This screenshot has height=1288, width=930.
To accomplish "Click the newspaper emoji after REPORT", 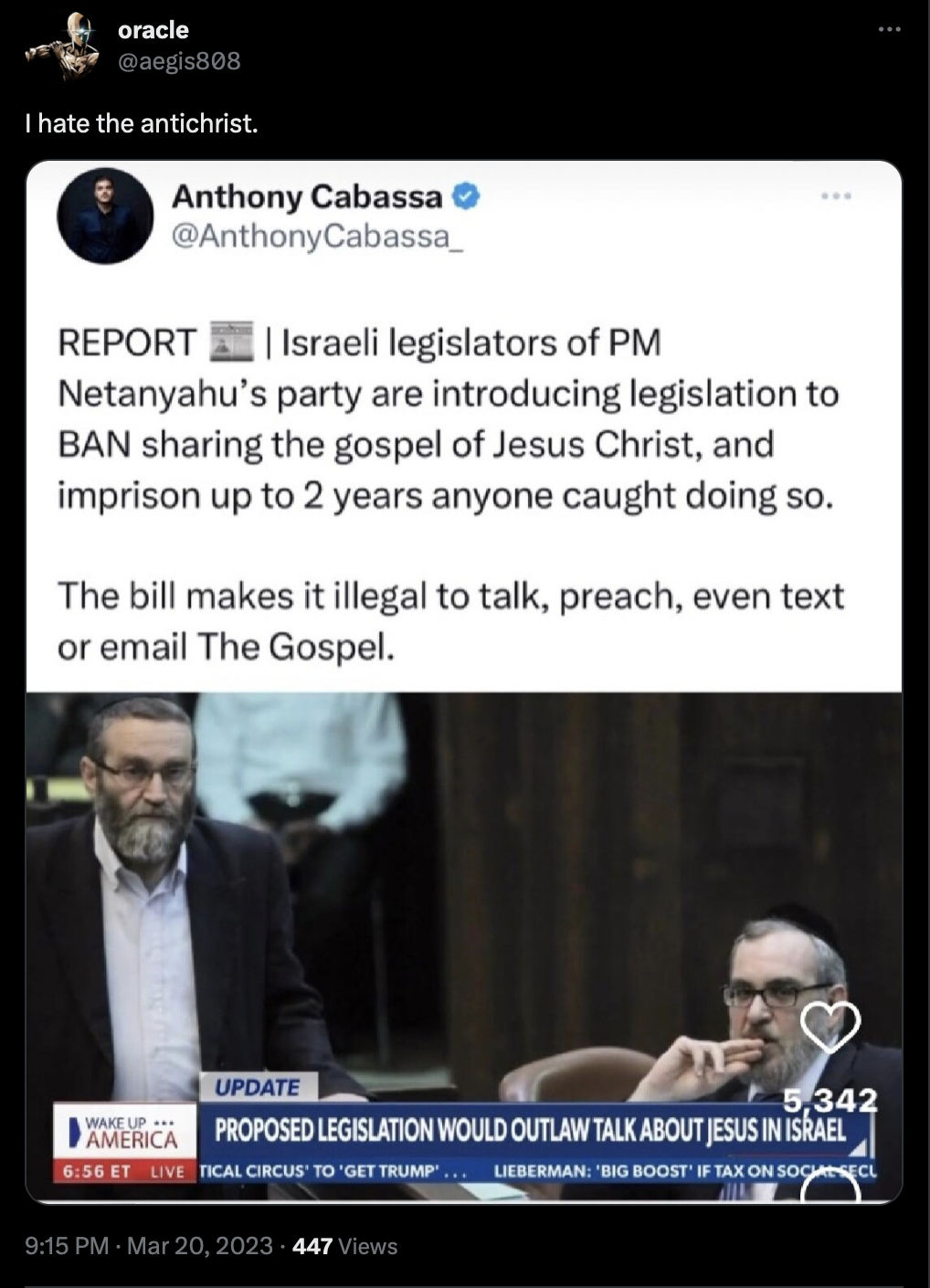I will (x=232, y=343).
